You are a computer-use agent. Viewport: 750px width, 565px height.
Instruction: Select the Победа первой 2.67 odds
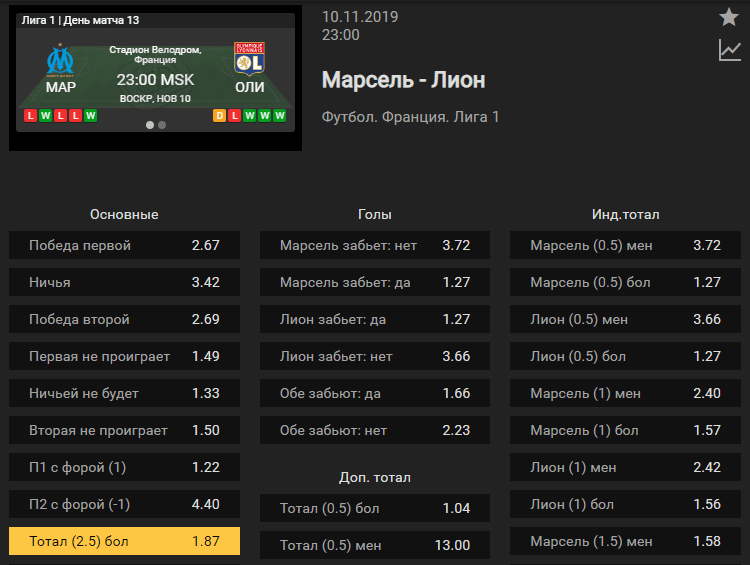click(124, 245)
